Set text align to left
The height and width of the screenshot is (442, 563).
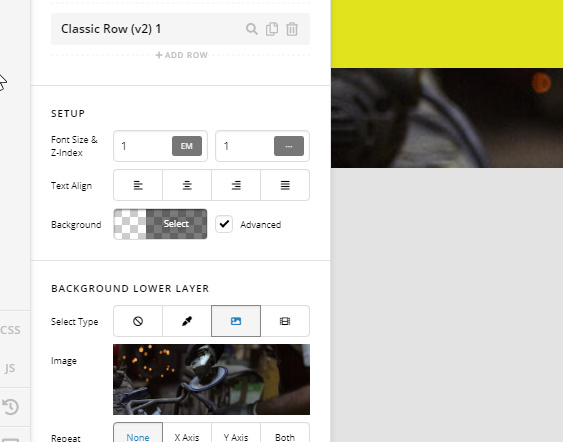pos(138,185)
